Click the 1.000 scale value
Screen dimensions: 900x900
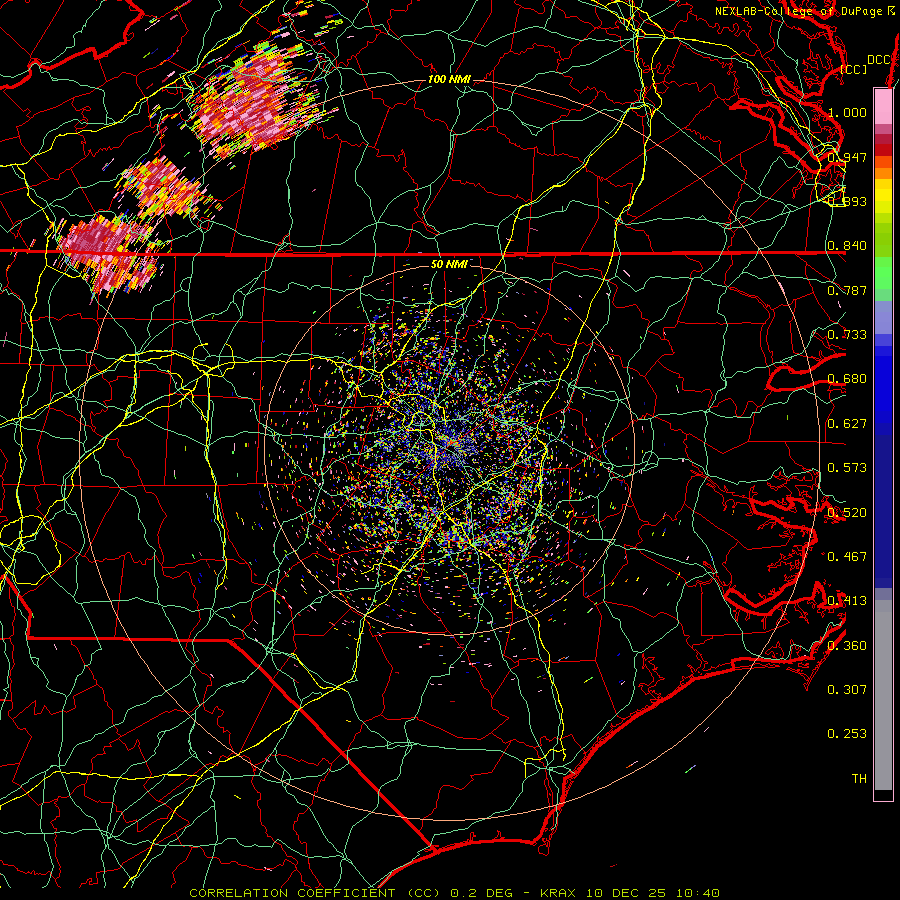click(x=847, y=112)
